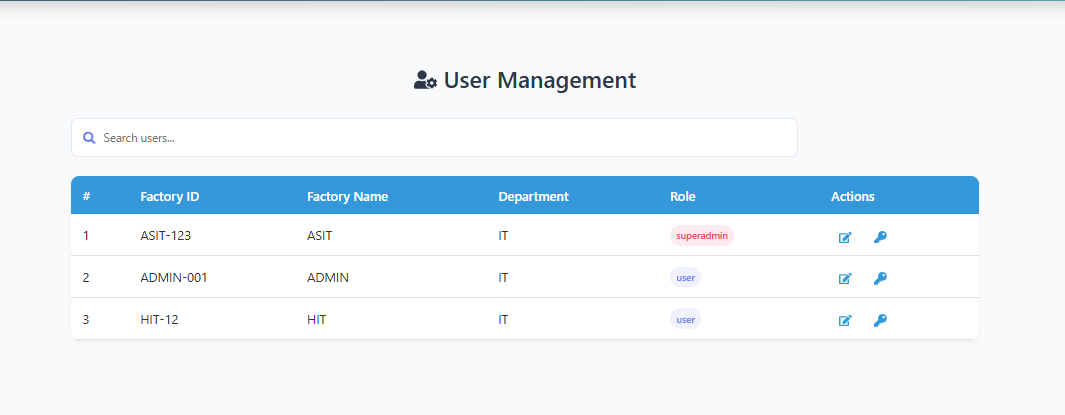
Task: Select the ADMIN-001 factory ID cell
Action: pyautogui.click(x=174, y=278)
